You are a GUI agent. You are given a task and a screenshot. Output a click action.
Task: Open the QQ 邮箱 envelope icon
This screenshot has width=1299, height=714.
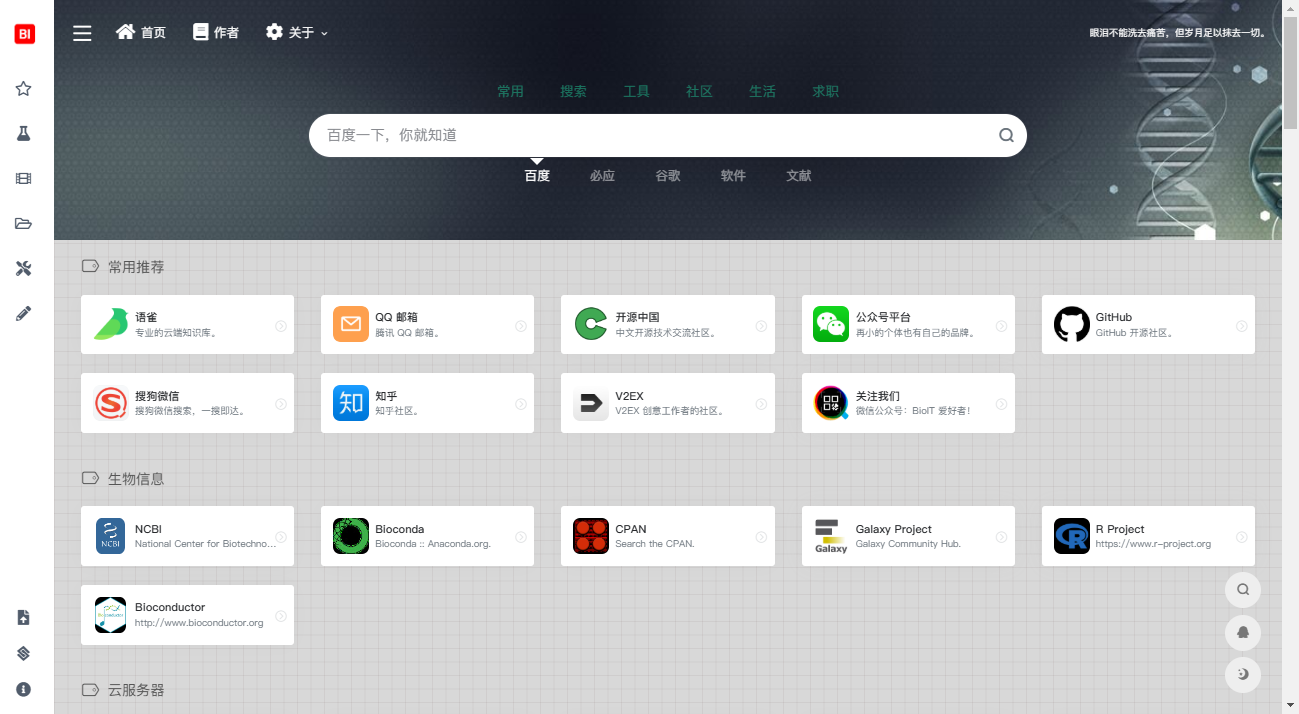(351, 324)
